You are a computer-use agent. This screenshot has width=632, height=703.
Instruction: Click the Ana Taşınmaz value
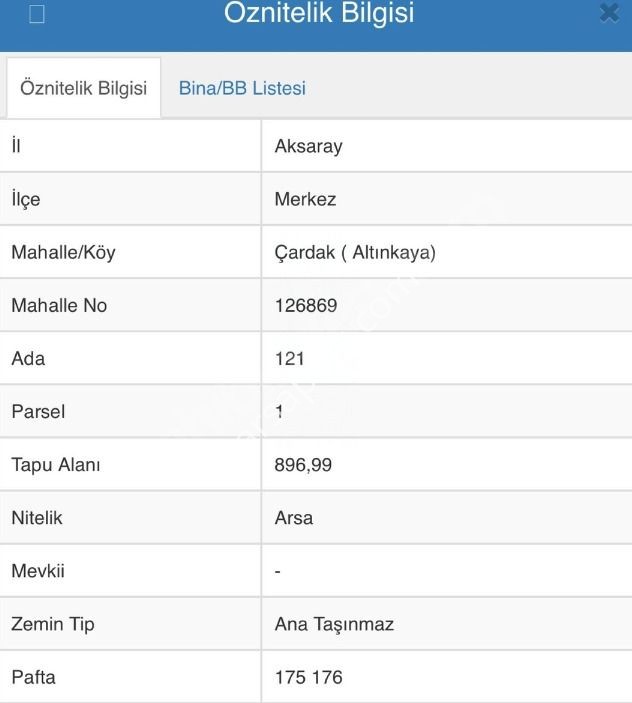coord(334,624)
